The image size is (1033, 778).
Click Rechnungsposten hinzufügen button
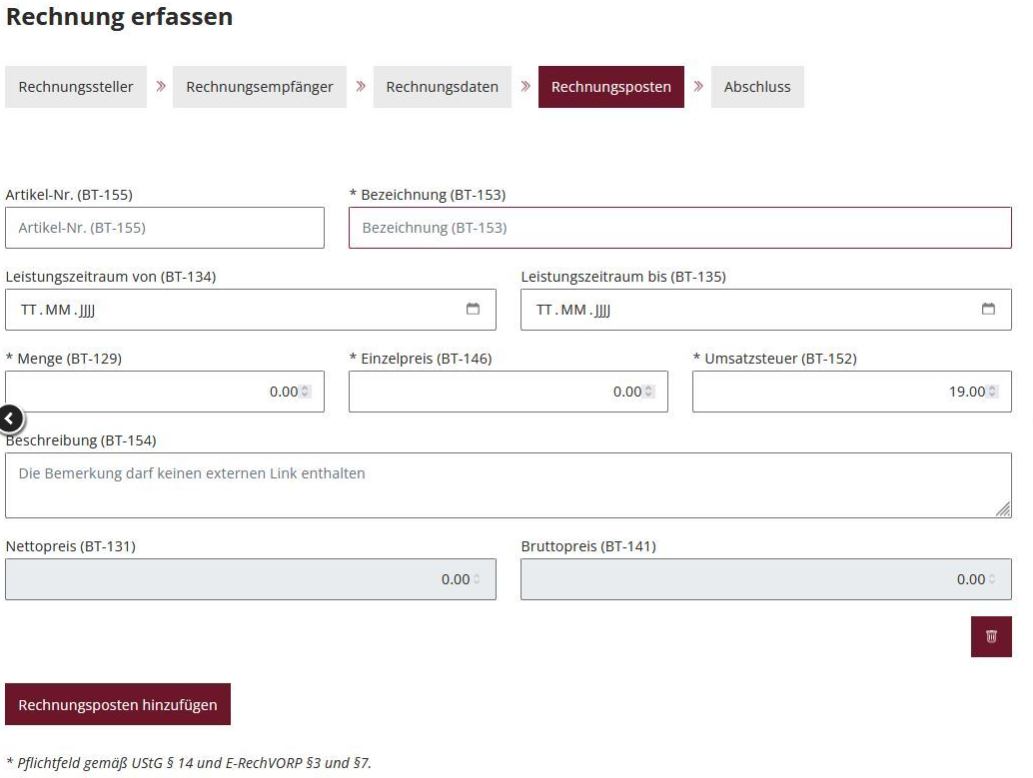[118, 704]
